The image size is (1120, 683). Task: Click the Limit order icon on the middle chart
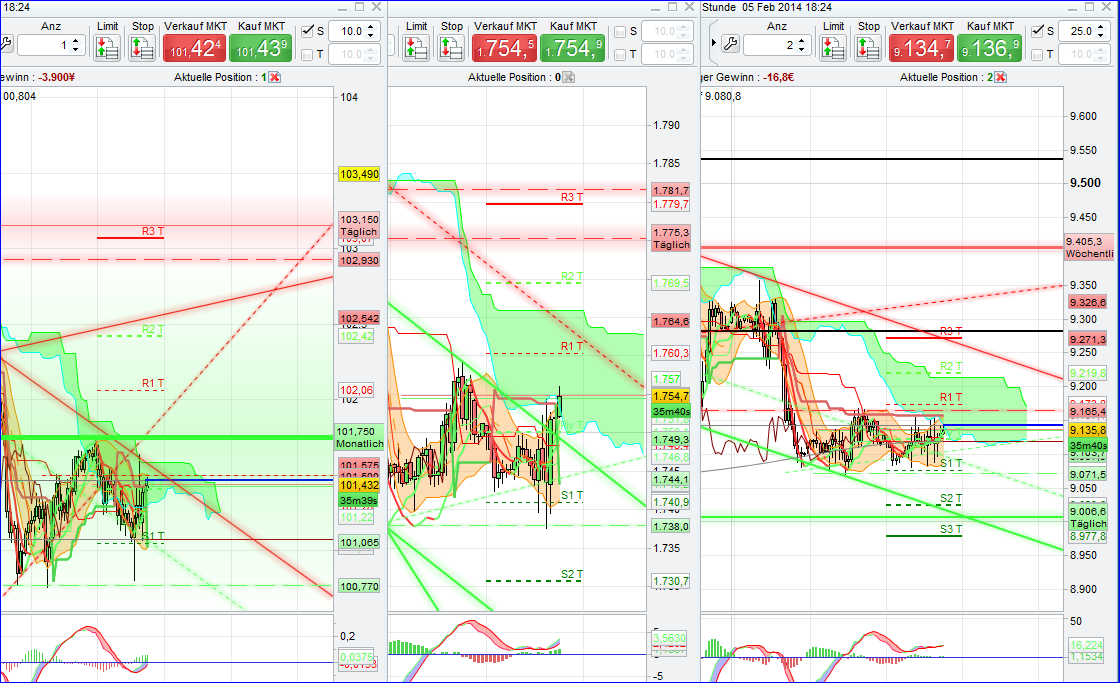[417, 48]
